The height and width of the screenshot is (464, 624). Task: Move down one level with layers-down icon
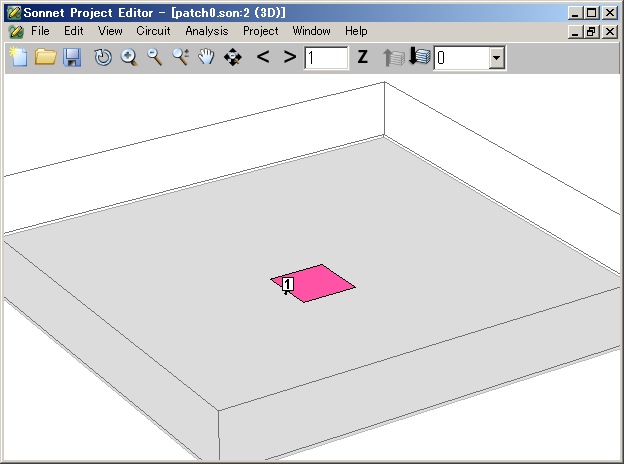pyautogui.click(x=419, y=56)
